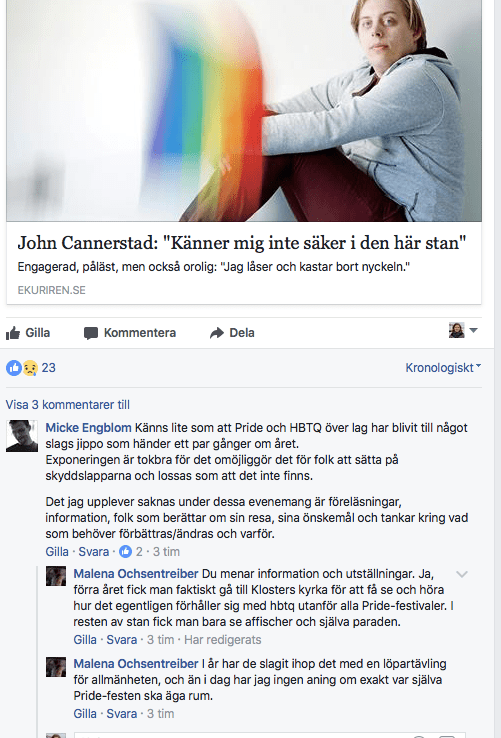Open the chevron menu on Malena's first reply

[x=462, y=574]
